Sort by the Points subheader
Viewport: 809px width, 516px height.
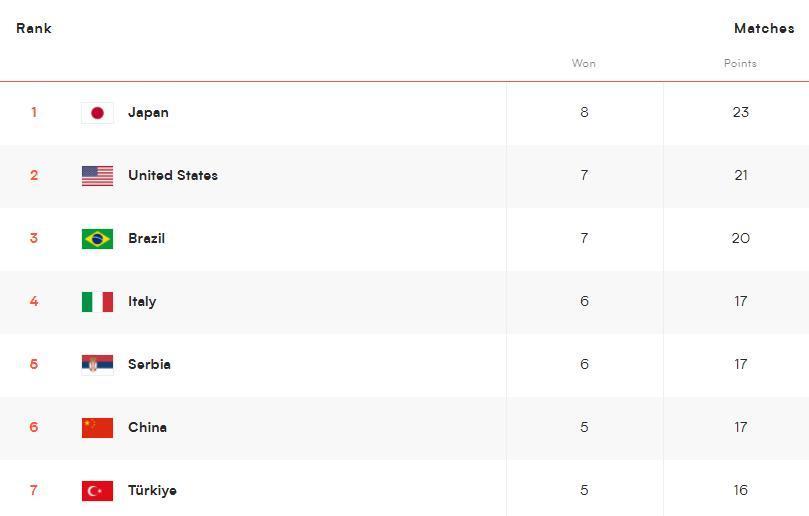click(x=740, y=63)
